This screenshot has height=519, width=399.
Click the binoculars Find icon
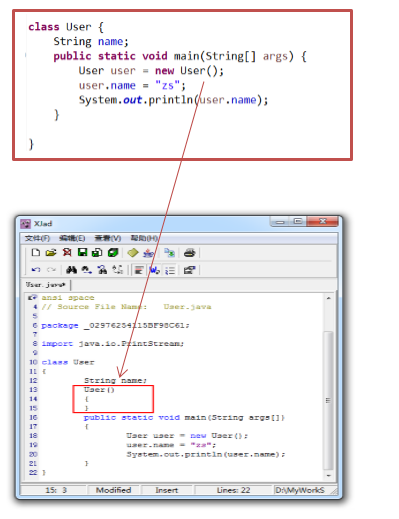click(x=71, y=270)
